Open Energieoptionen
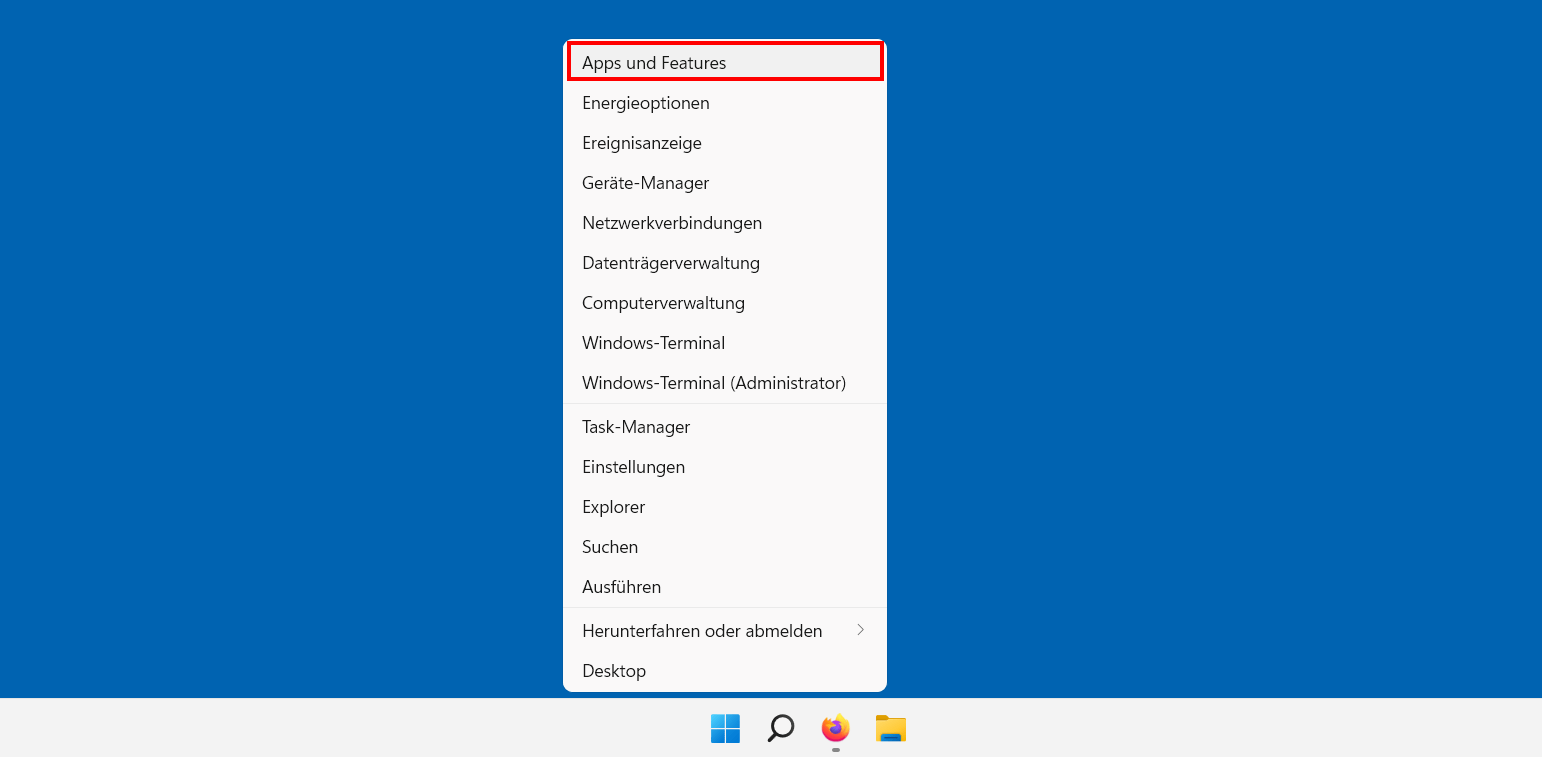Screen dimensions: 1542x757 pos(725,103)
